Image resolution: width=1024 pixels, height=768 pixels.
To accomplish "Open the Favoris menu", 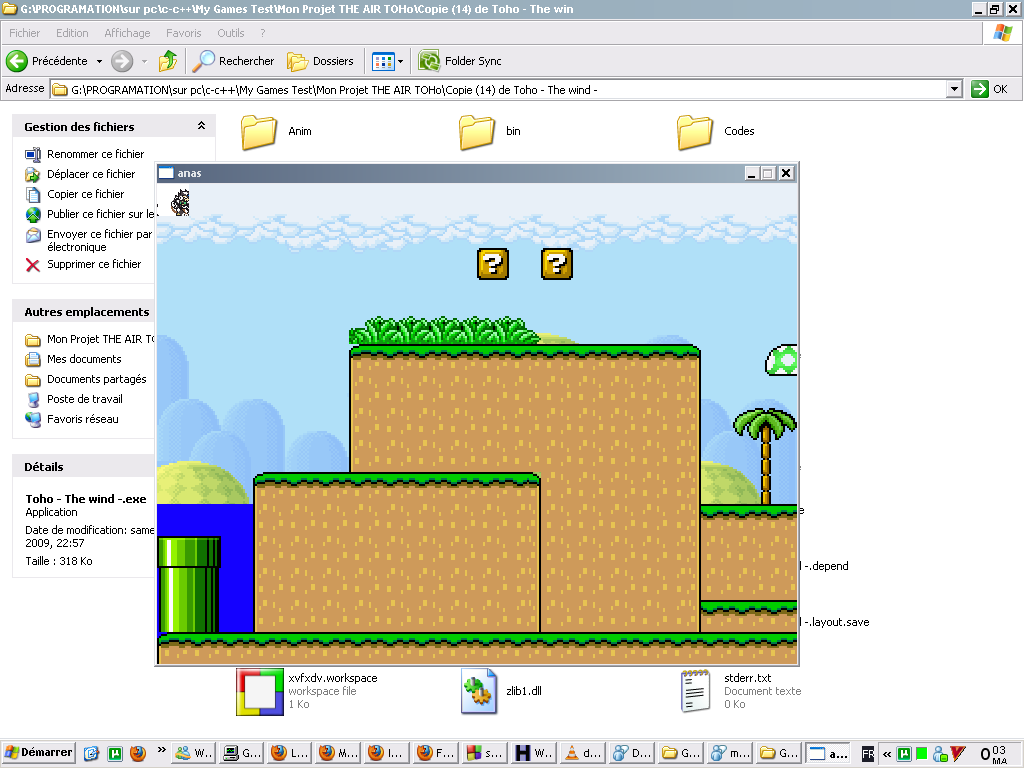I will tap(184, 33).
